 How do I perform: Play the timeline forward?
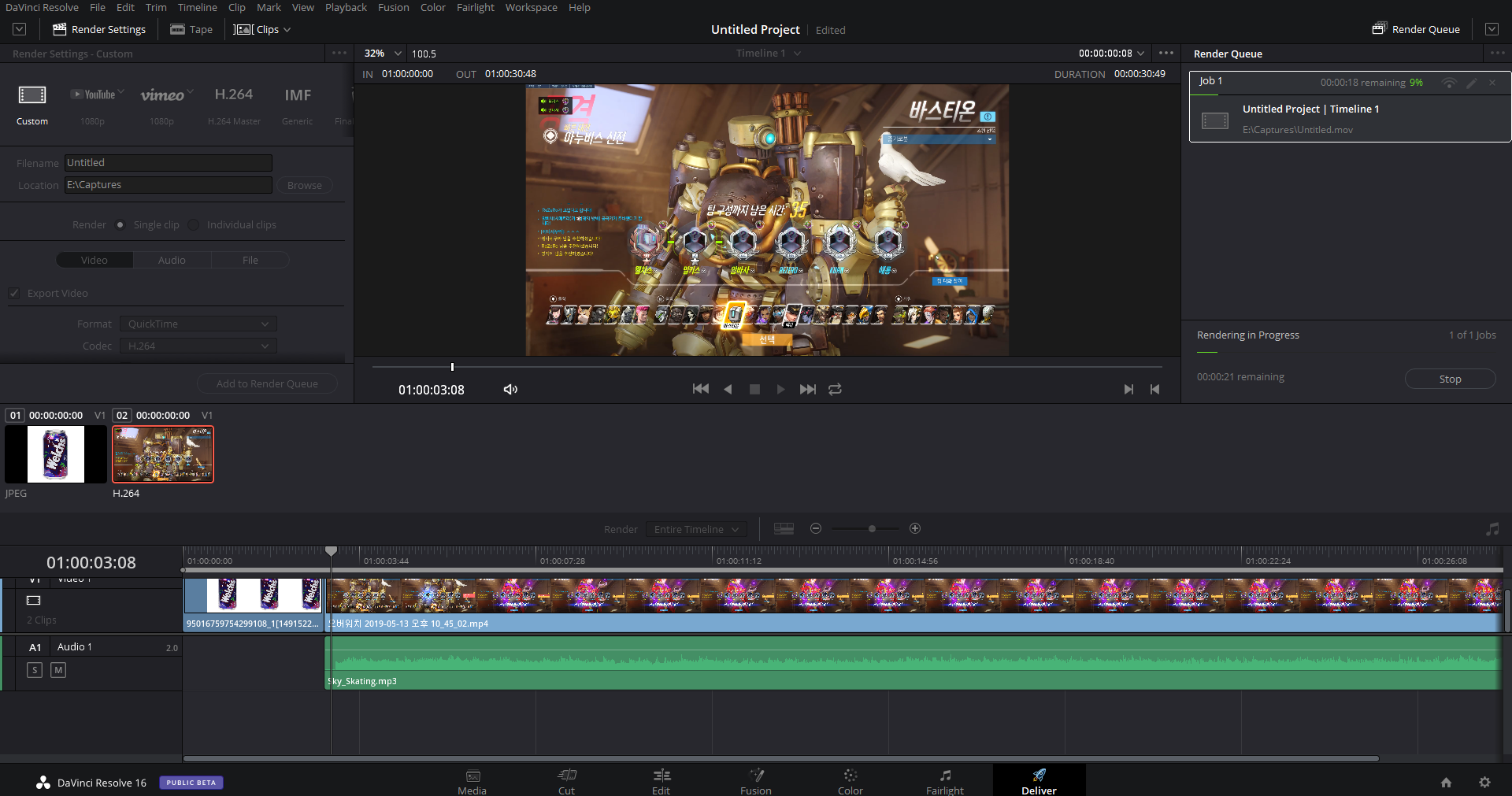(x=780, y=389)
